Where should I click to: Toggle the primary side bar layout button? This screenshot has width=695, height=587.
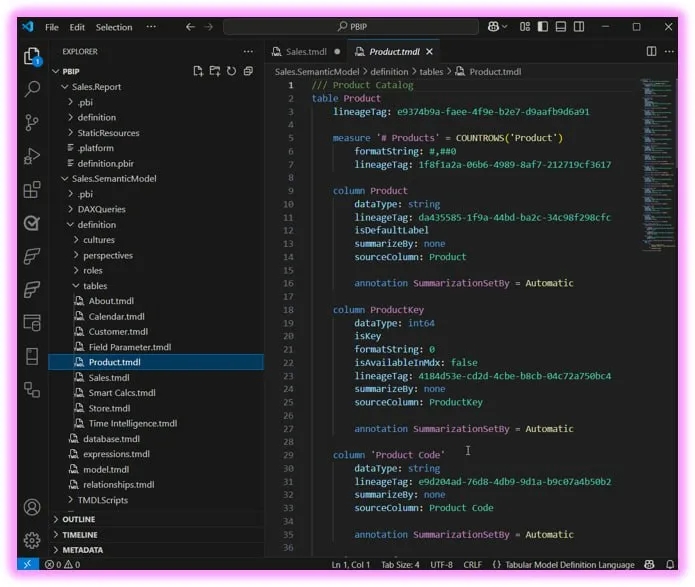click(543, 27)
